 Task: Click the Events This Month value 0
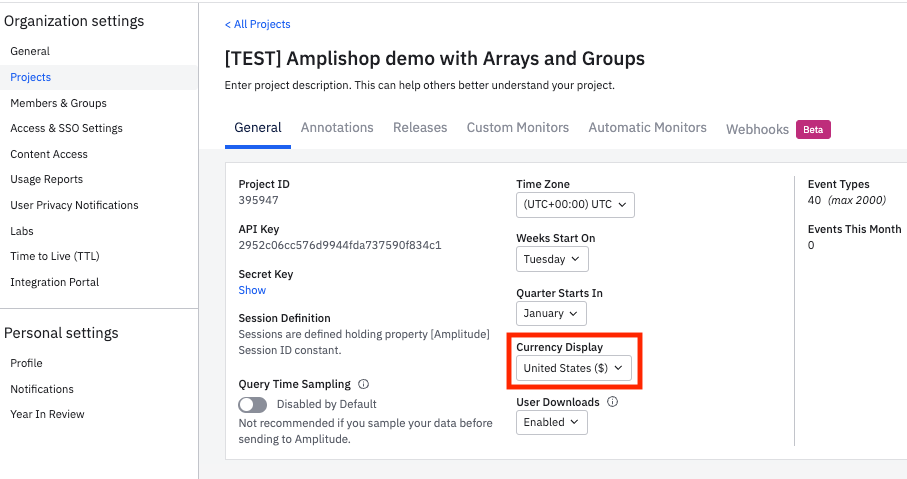pos(811,245)
